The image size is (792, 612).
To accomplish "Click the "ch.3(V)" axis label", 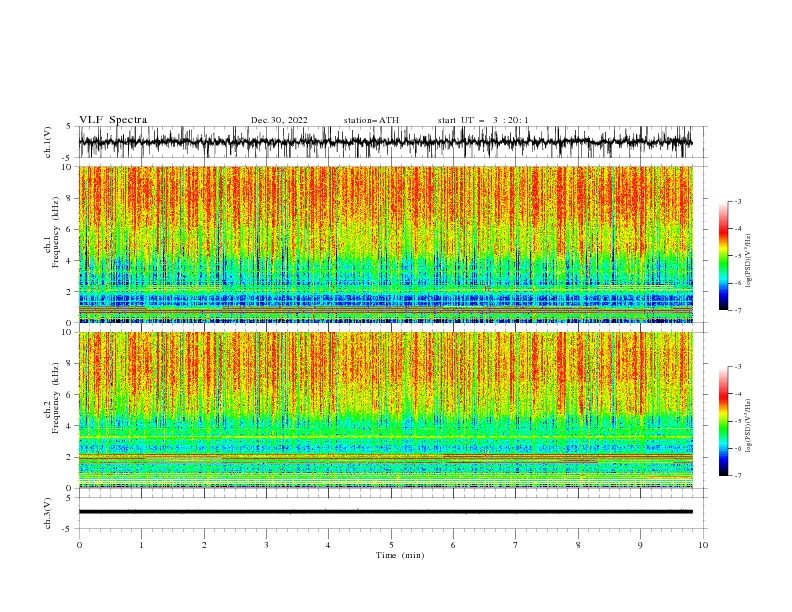I will coord(48,513).
